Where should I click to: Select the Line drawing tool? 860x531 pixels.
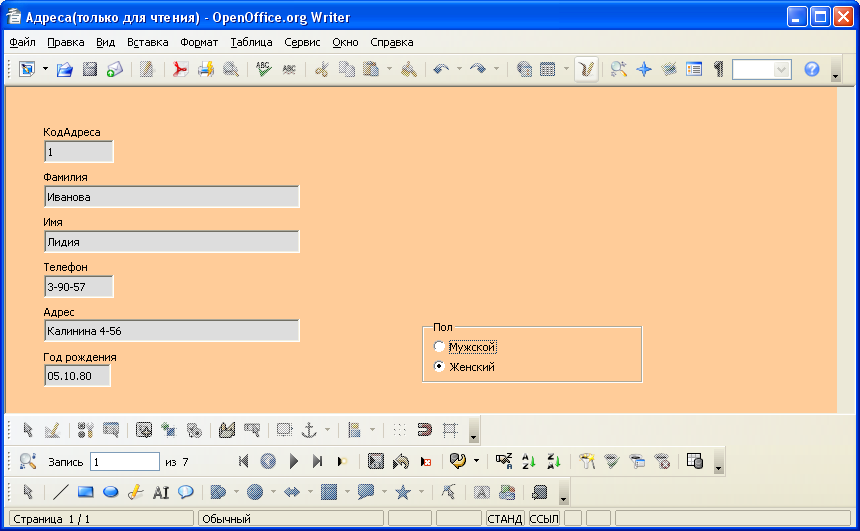coord(60,492)
